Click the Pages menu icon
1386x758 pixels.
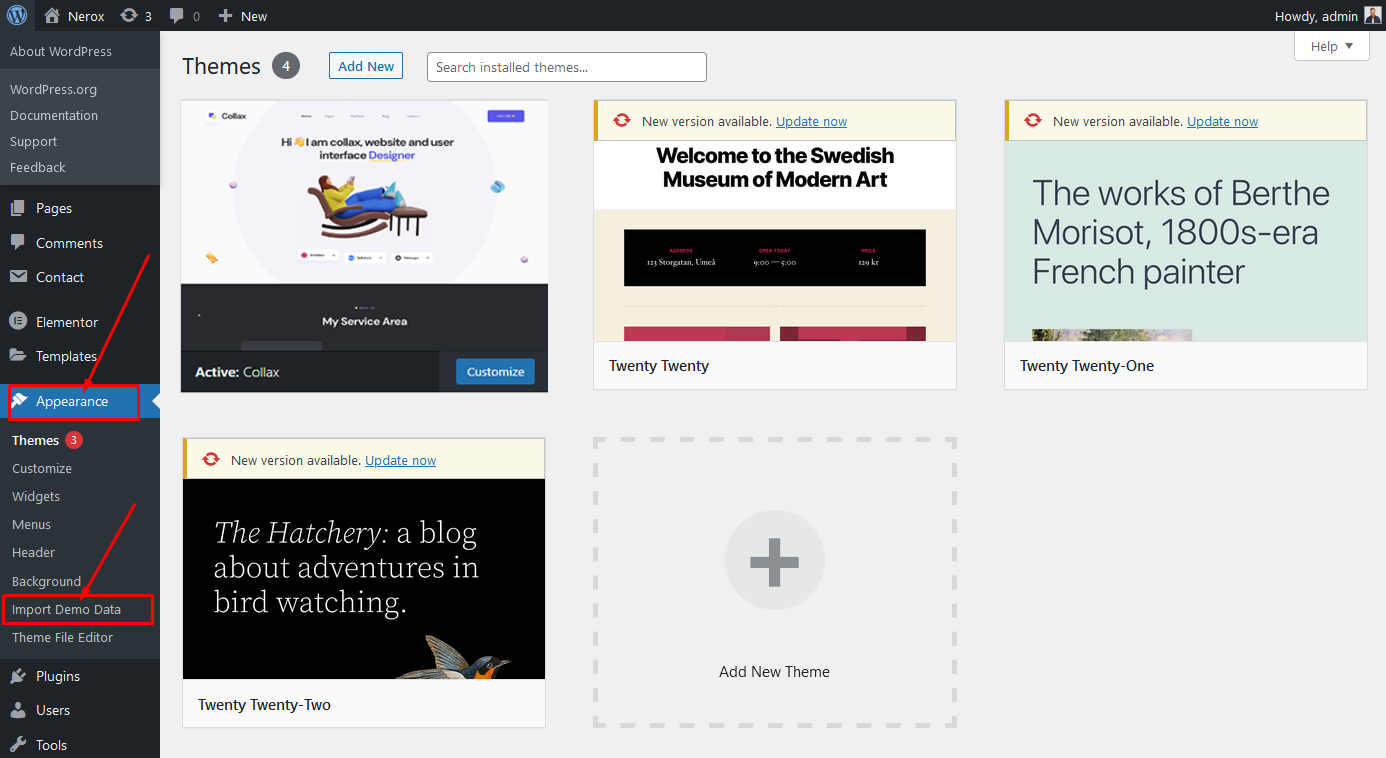click(x=18, y=208)
